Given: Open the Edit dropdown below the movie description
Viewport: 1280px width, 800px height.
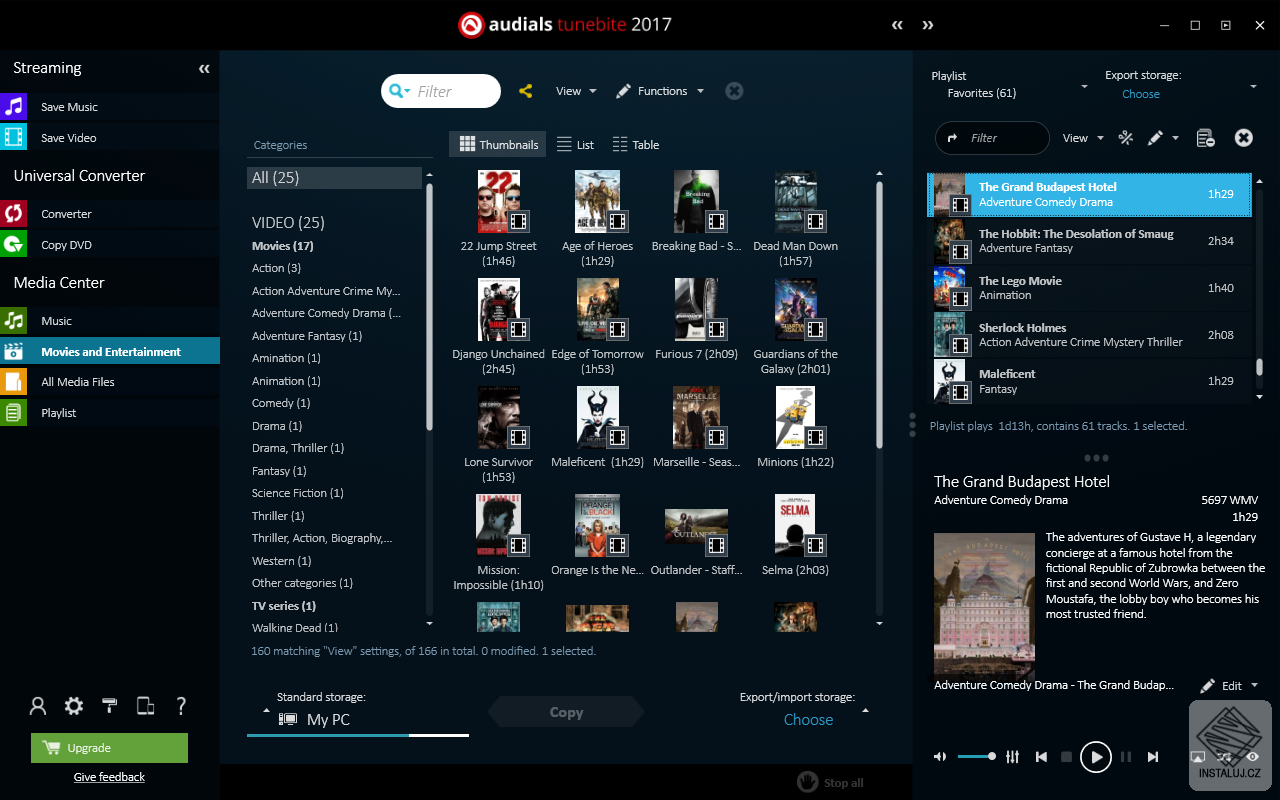Looking at the screenshot, I should click(1229, 686).
